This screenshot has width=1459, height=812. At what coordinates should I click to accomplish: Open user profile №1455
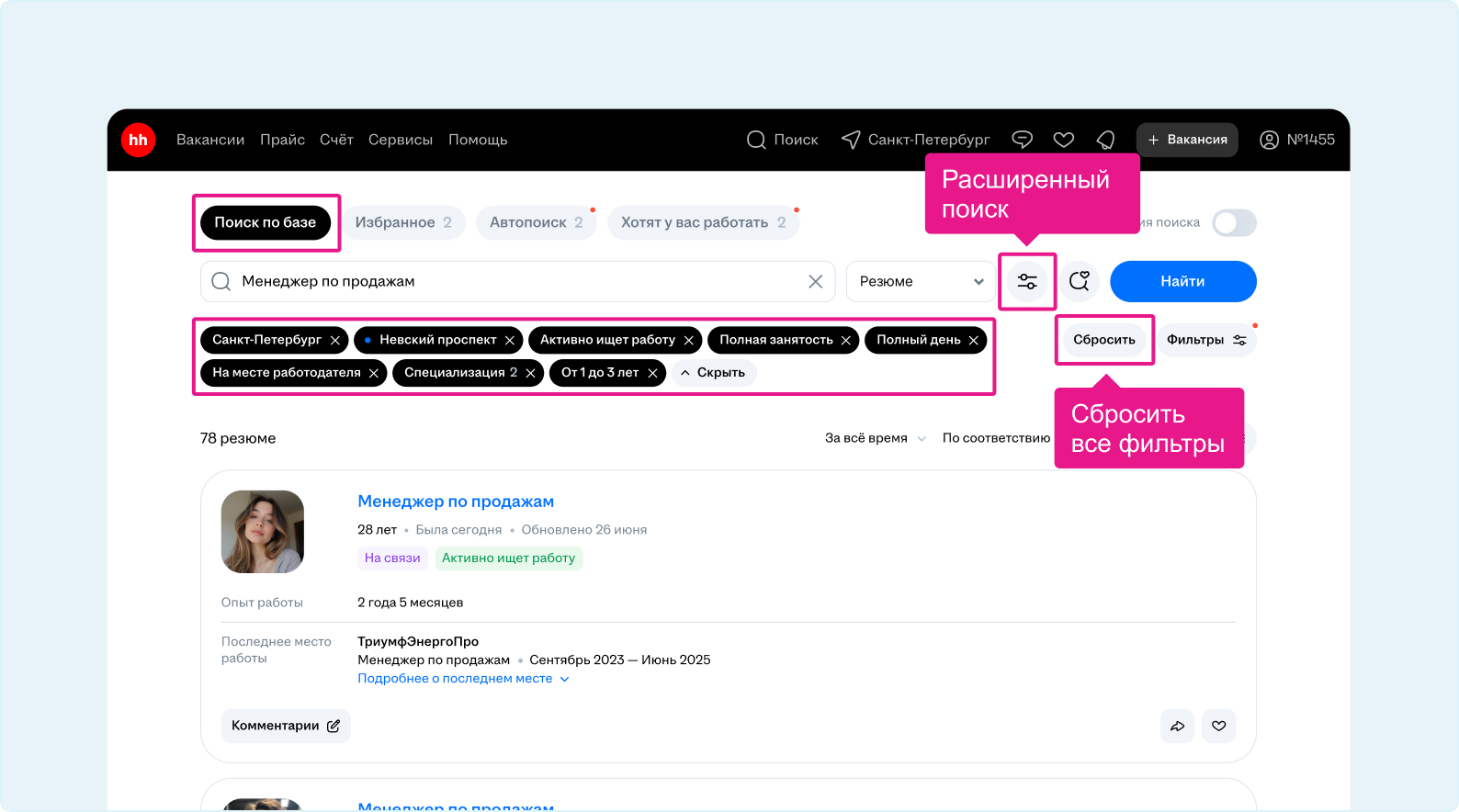[1297, 140]
